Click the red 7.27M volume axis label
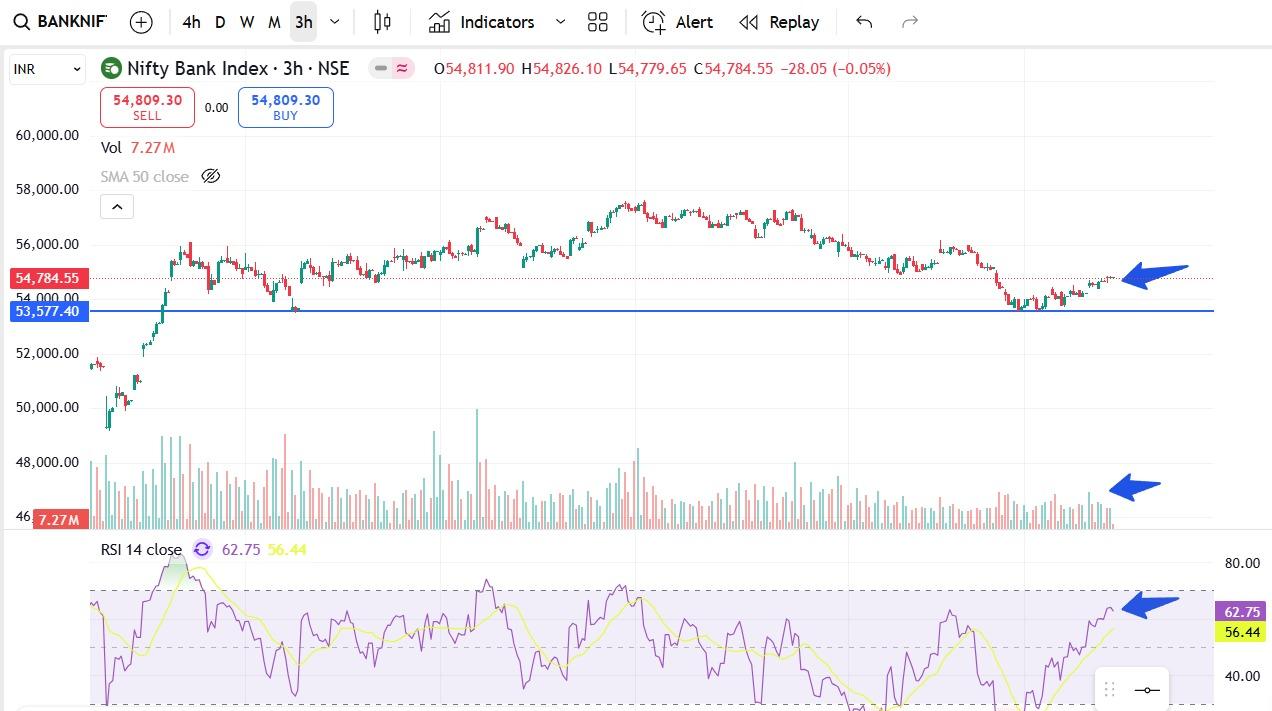This screenshot has height=711, width=1272. (61, 519)
